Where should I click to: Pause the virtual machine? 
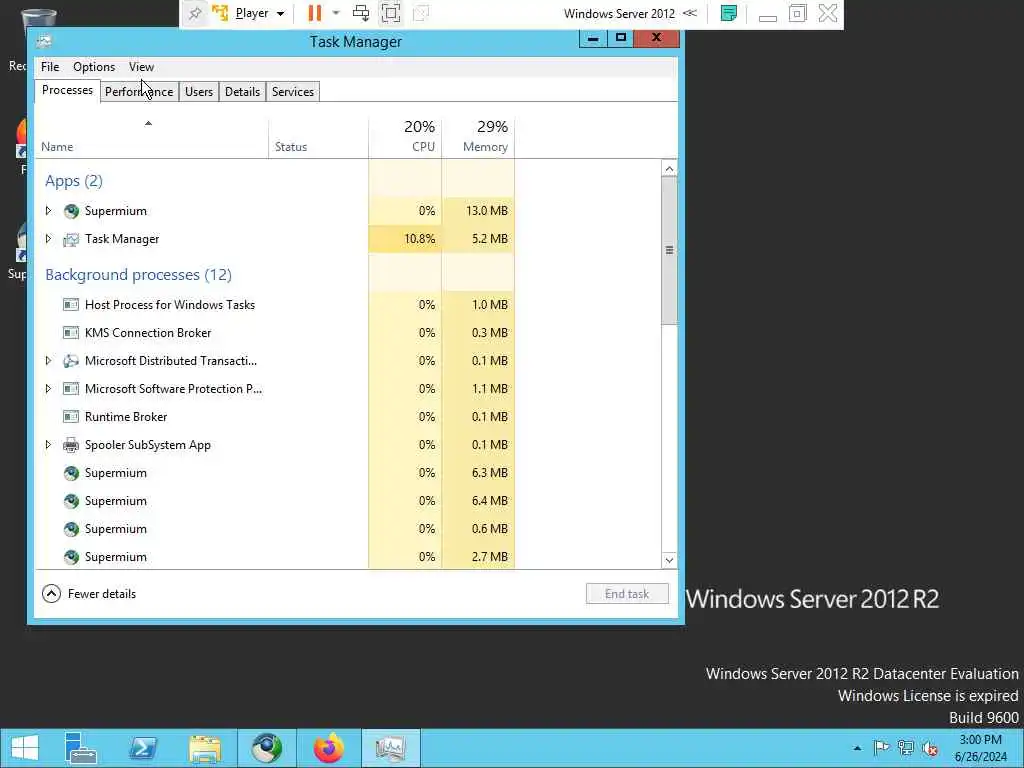click(315, 13)
